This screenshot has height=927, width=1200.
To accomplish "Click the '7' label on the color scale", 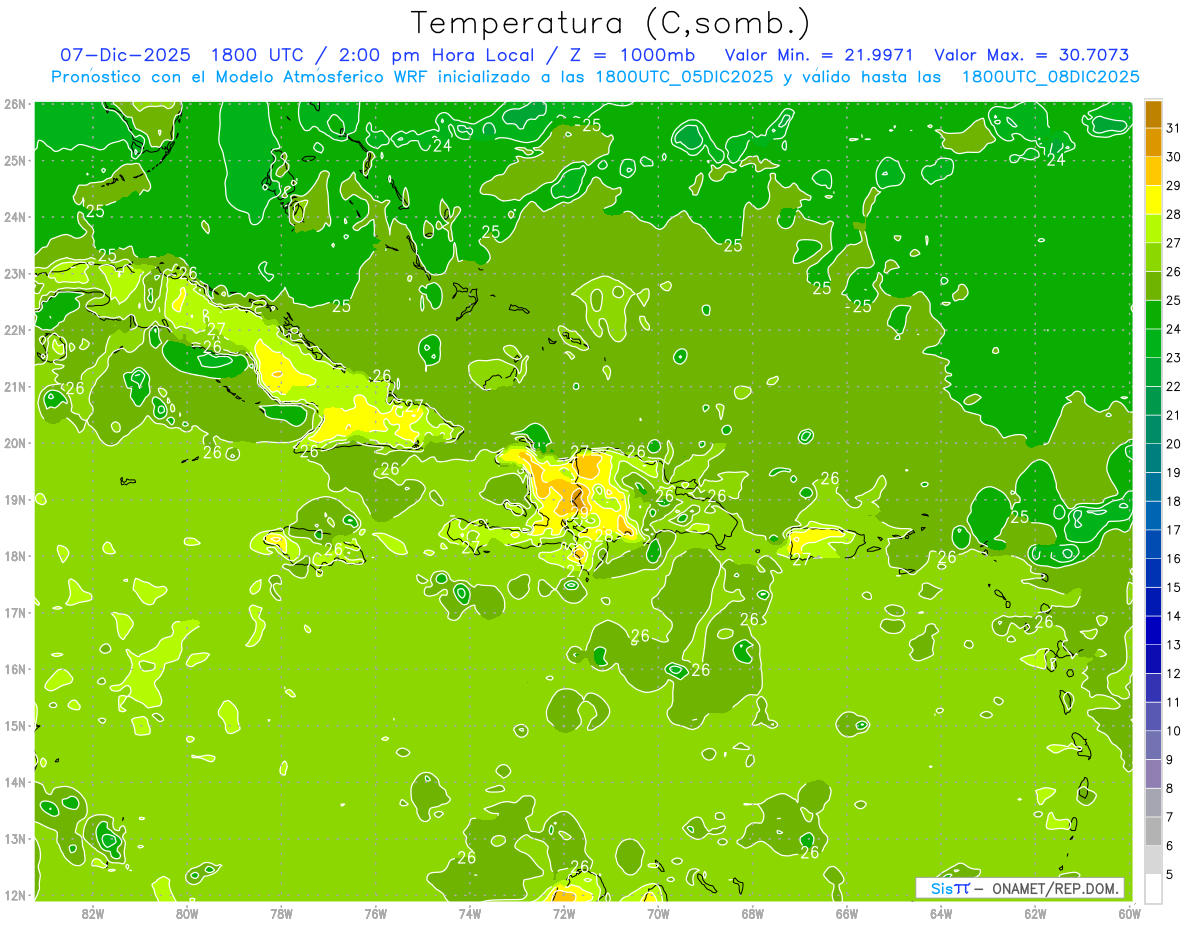I will [1170, 817].
